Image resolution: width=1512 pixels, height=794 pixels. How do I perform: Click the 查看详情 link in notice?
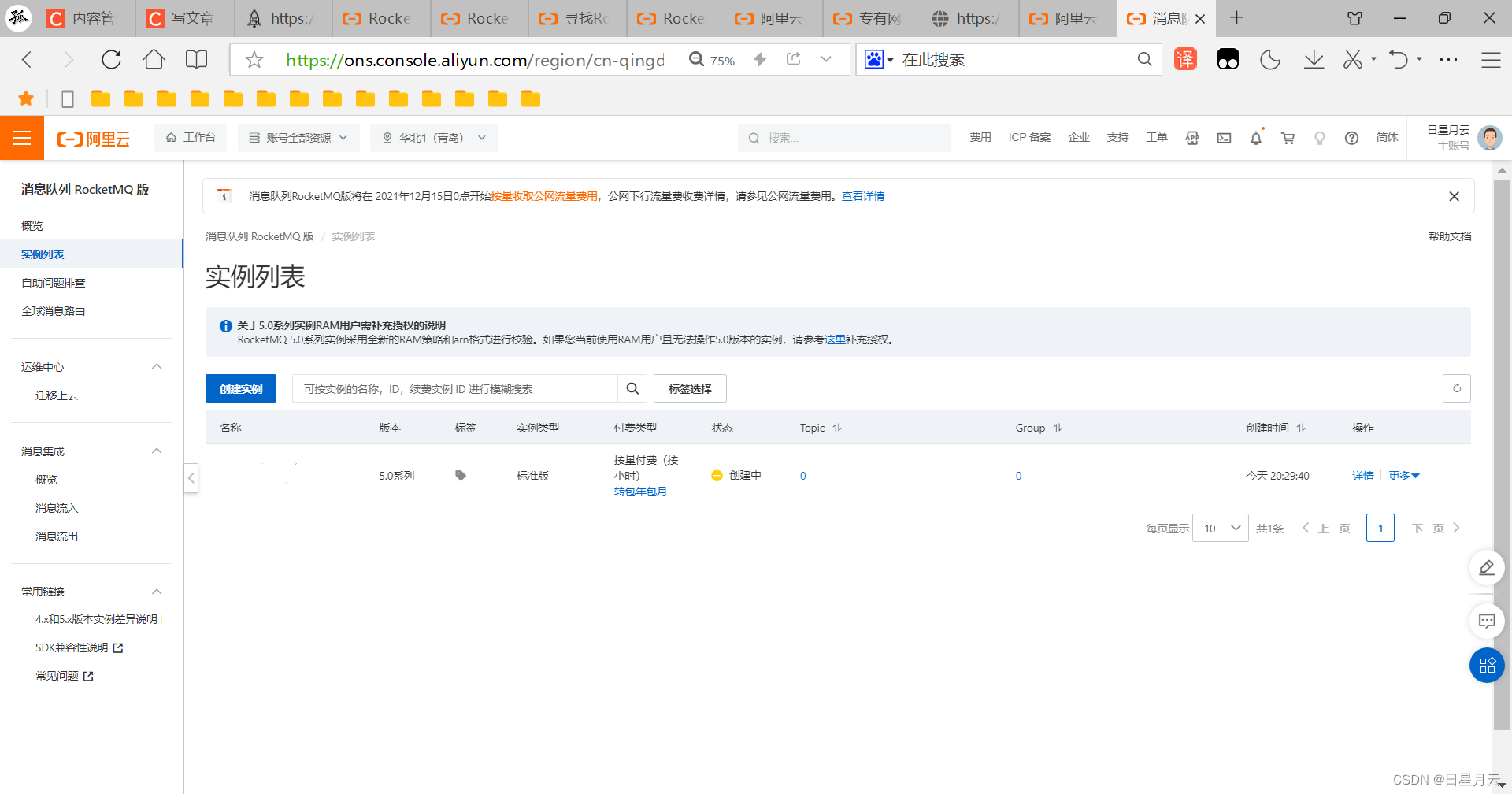pos(863,196)
